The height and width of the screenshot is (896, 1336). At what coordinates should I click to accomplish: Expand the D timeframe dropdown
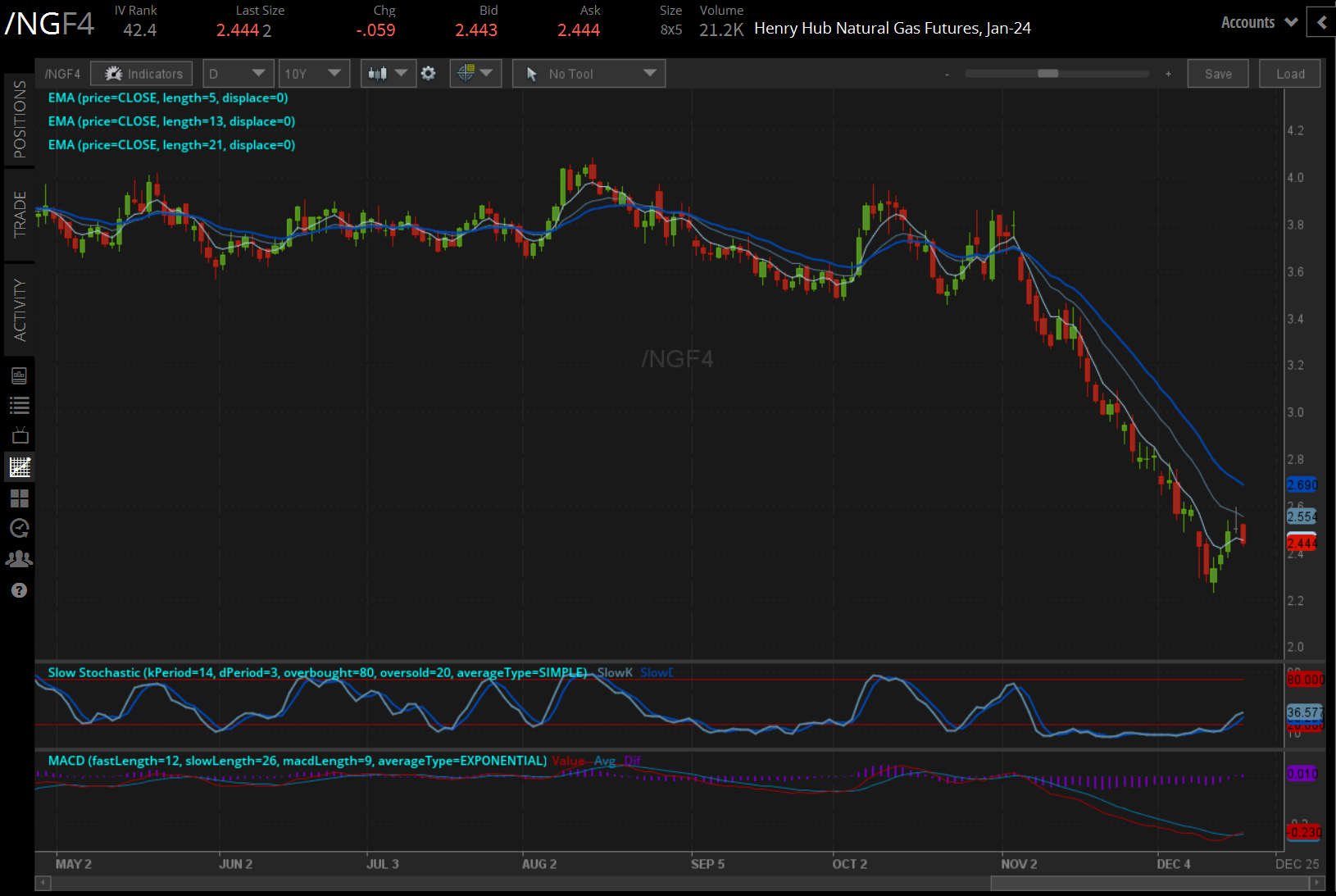click(237, 74)
